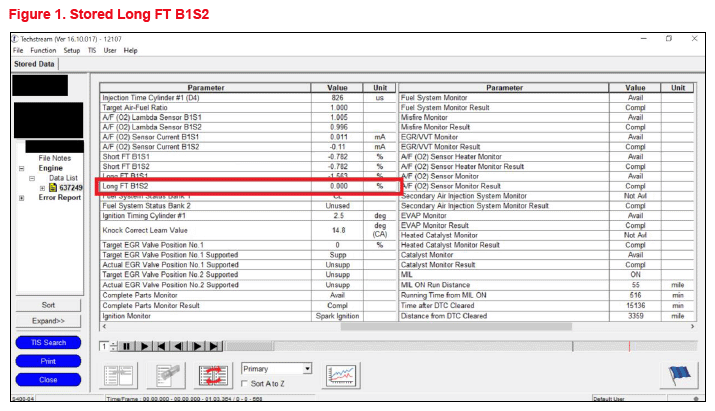Expand the 637249 tree node

[42, 188]
